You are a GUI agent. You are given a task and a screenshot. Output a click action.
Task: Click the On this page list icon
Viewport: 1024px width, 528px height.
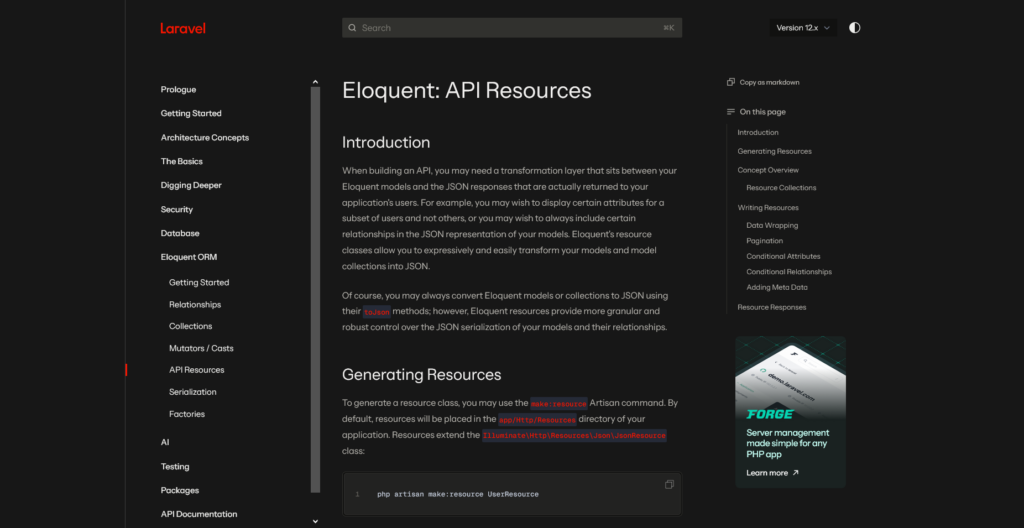click(731, 112)
